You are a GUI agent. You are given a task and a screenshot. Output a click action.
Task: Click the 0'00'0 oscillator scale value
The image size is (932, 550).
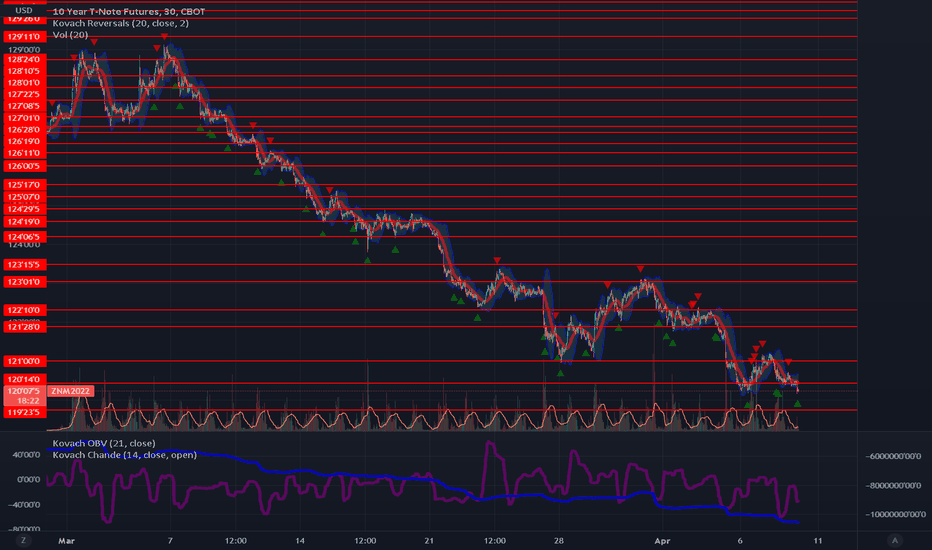click(x=28, y=479)
